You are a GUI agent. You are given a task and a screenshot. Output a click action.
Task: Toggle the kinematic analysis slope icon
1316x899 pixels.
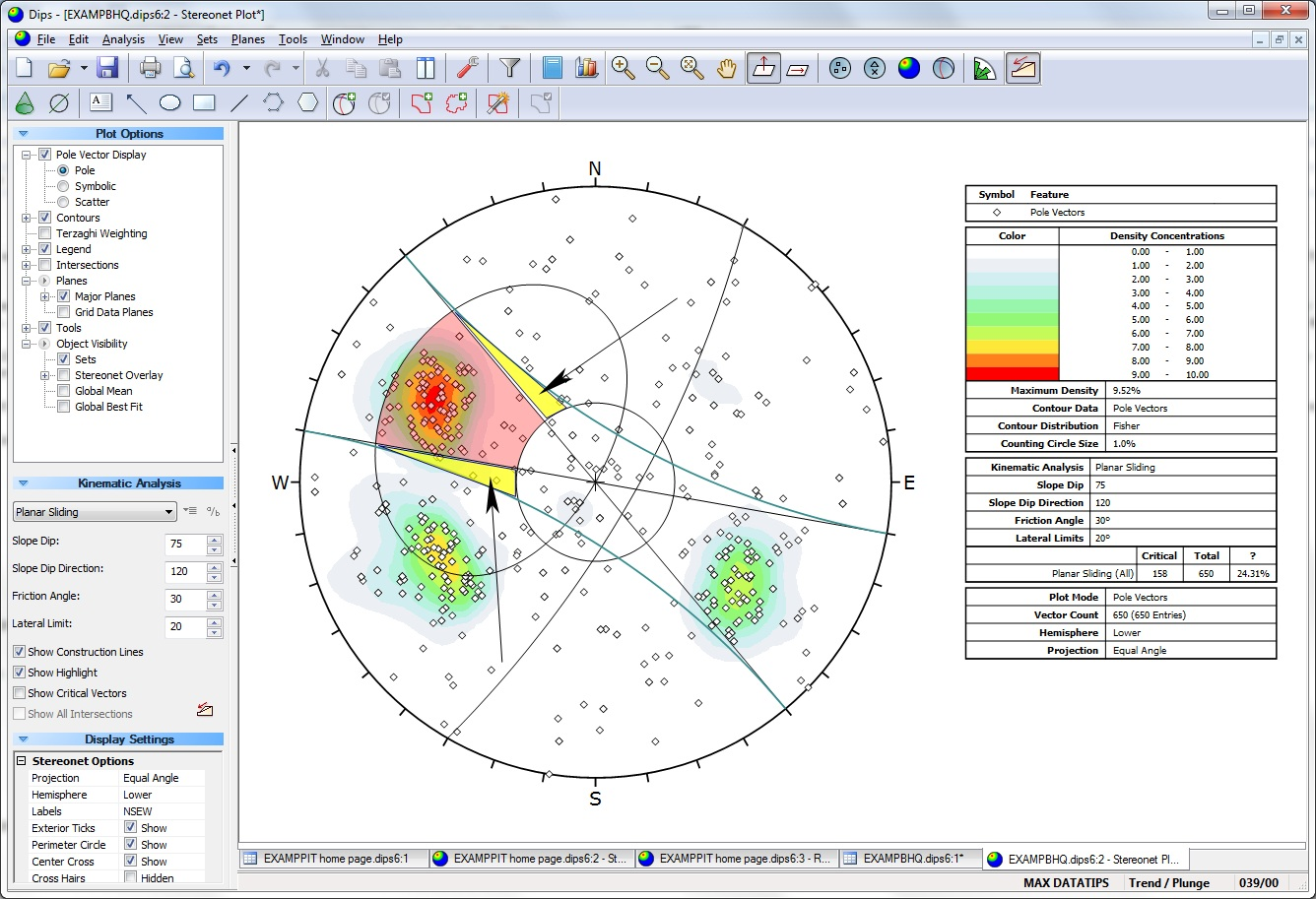coord(1022,68)
